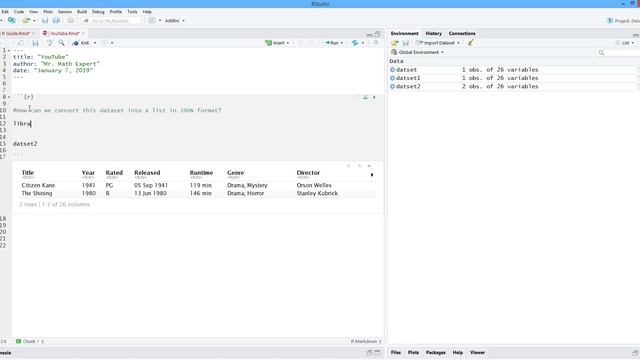Open the Addins dropdown
Viewport: 640px width, 360px height.
pos(175,20)
